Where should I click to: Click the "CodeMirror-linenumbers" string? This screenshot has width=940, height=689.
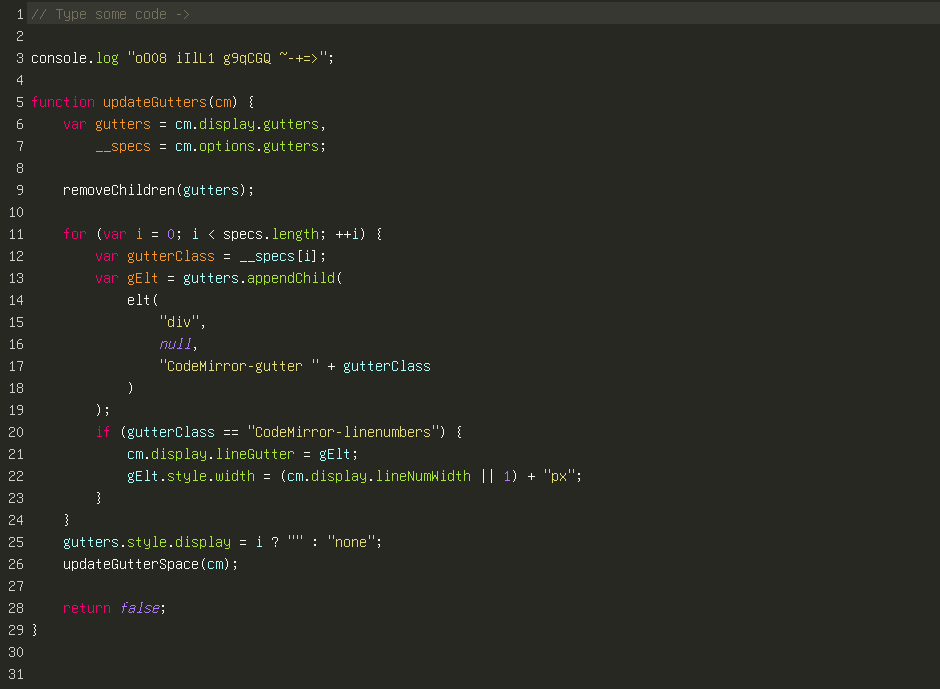coord(343,432)
